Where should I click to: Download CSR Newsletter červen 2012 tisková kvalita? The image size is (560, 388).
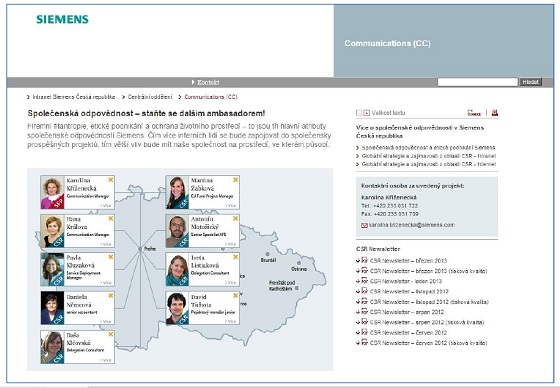429,343
